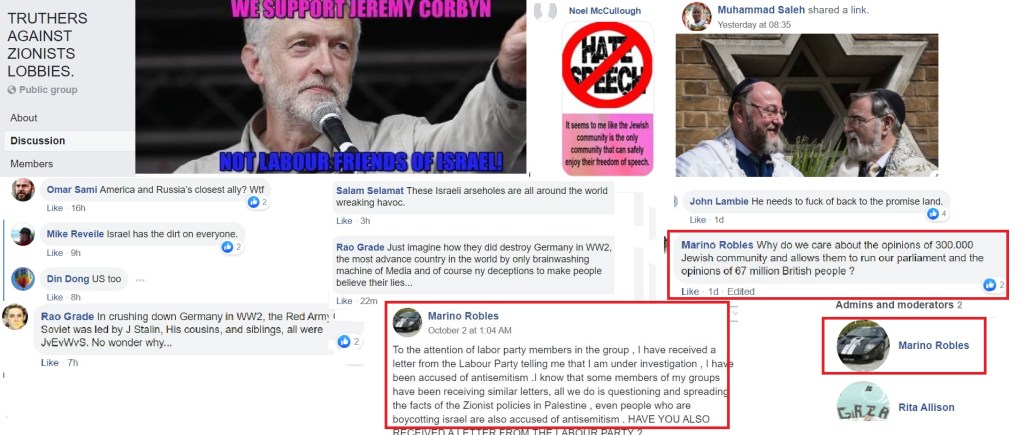
Task: Click the globe icon next to Public group
Action: point(12,90)
